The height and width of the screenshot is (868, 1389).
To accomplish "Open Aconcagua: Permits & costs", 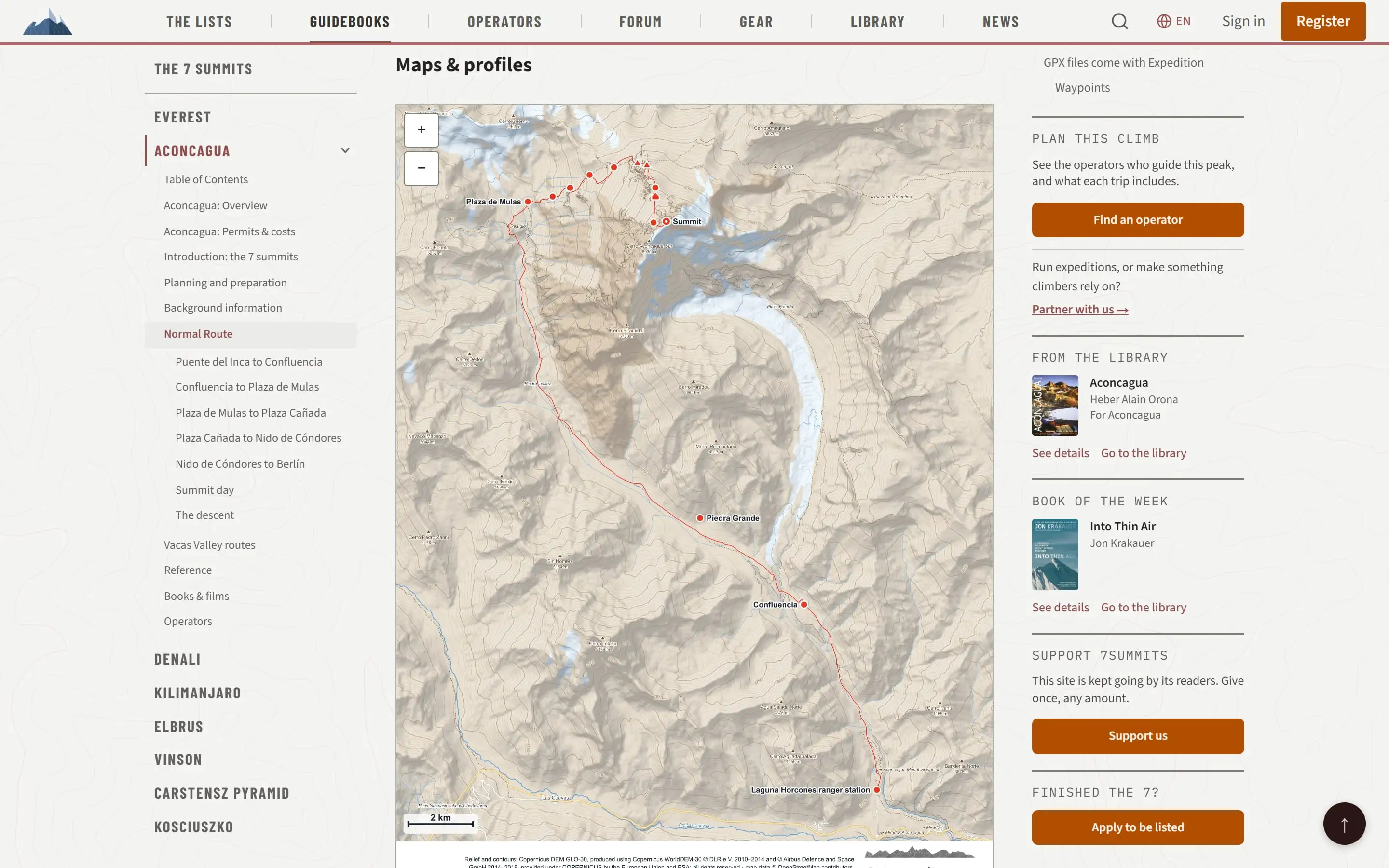I will 229,231.
